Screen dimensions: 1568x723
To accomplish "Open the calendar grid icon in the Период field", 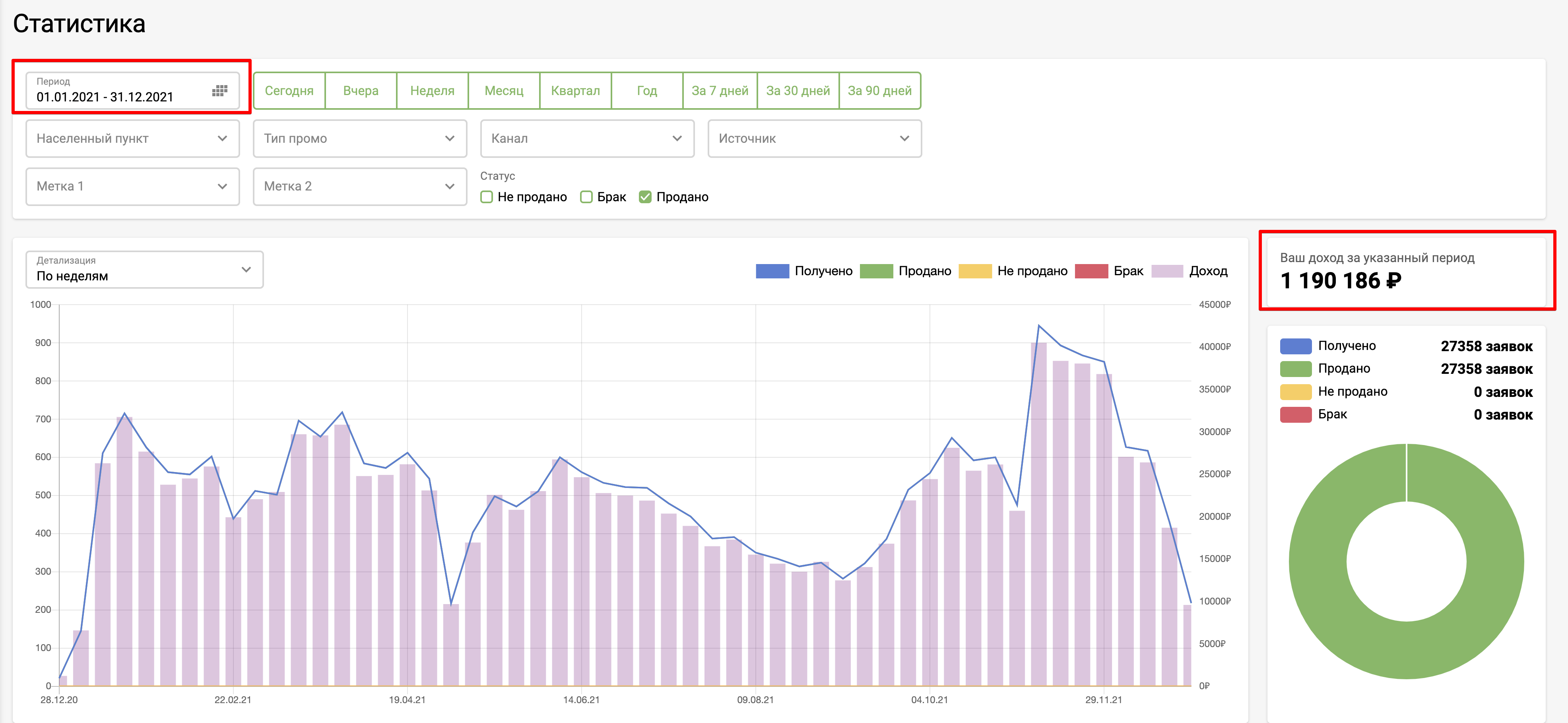I will 220,91.
